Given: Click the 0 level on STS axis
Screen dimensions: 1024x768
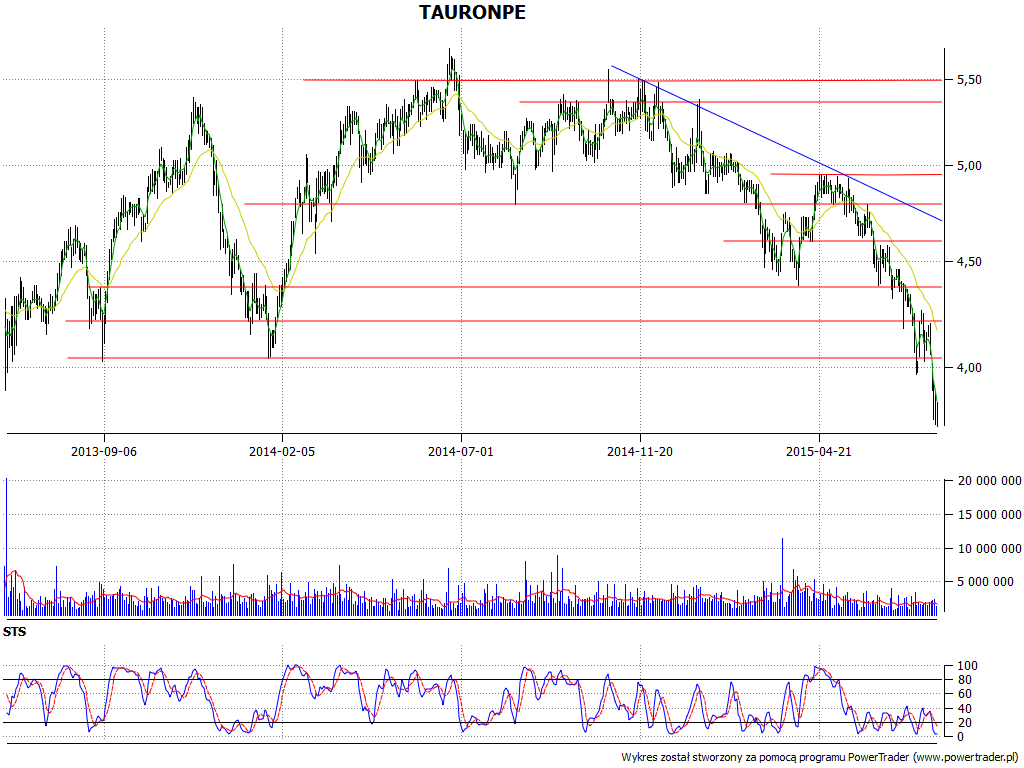Looking at the screenshot, I should [x=961, y=737].
